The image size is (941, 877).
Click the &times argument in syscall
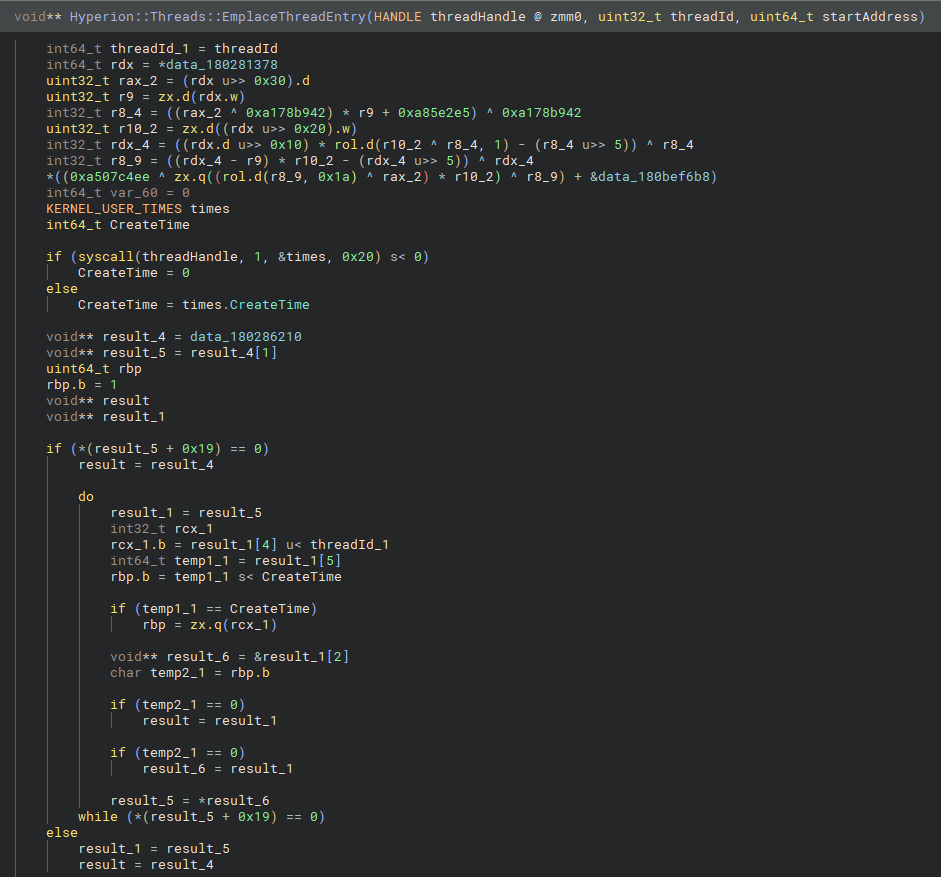[x=302, y=257]
